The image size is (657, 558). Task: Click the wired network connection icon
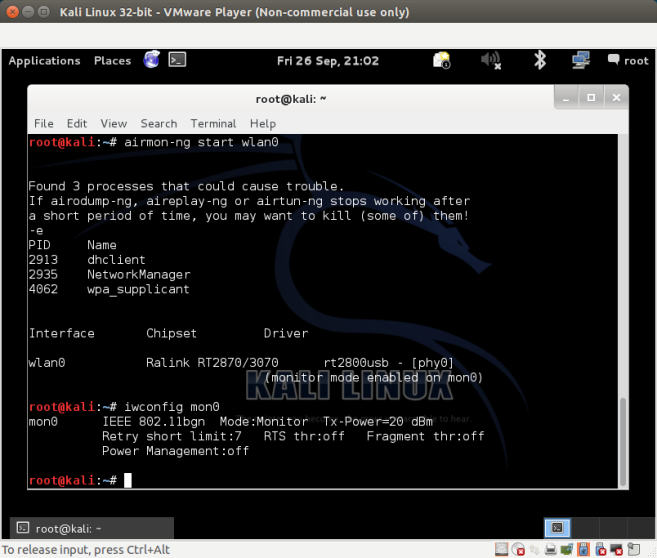(581, 60)
